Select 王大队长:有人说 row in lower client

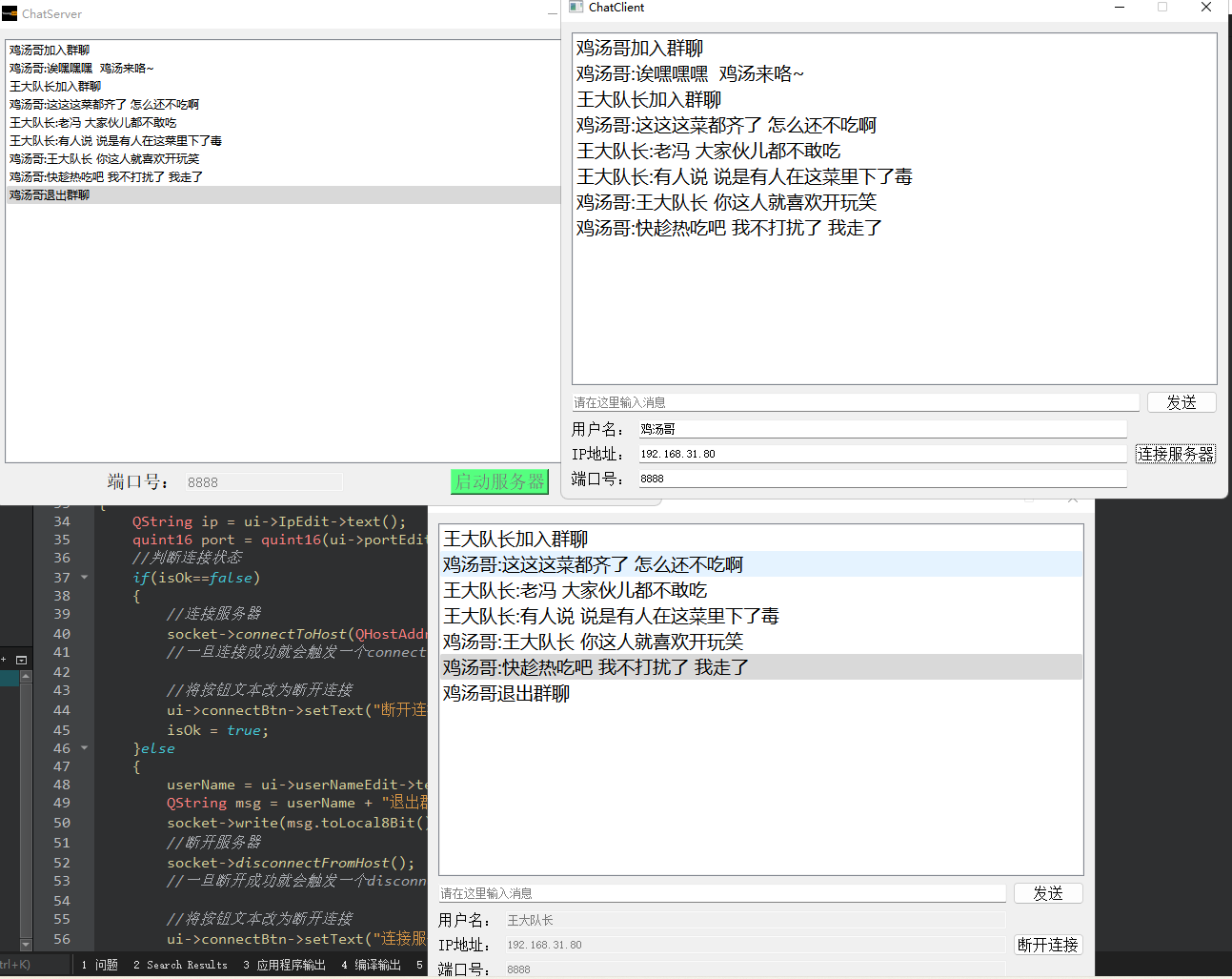tap(761, 616)
